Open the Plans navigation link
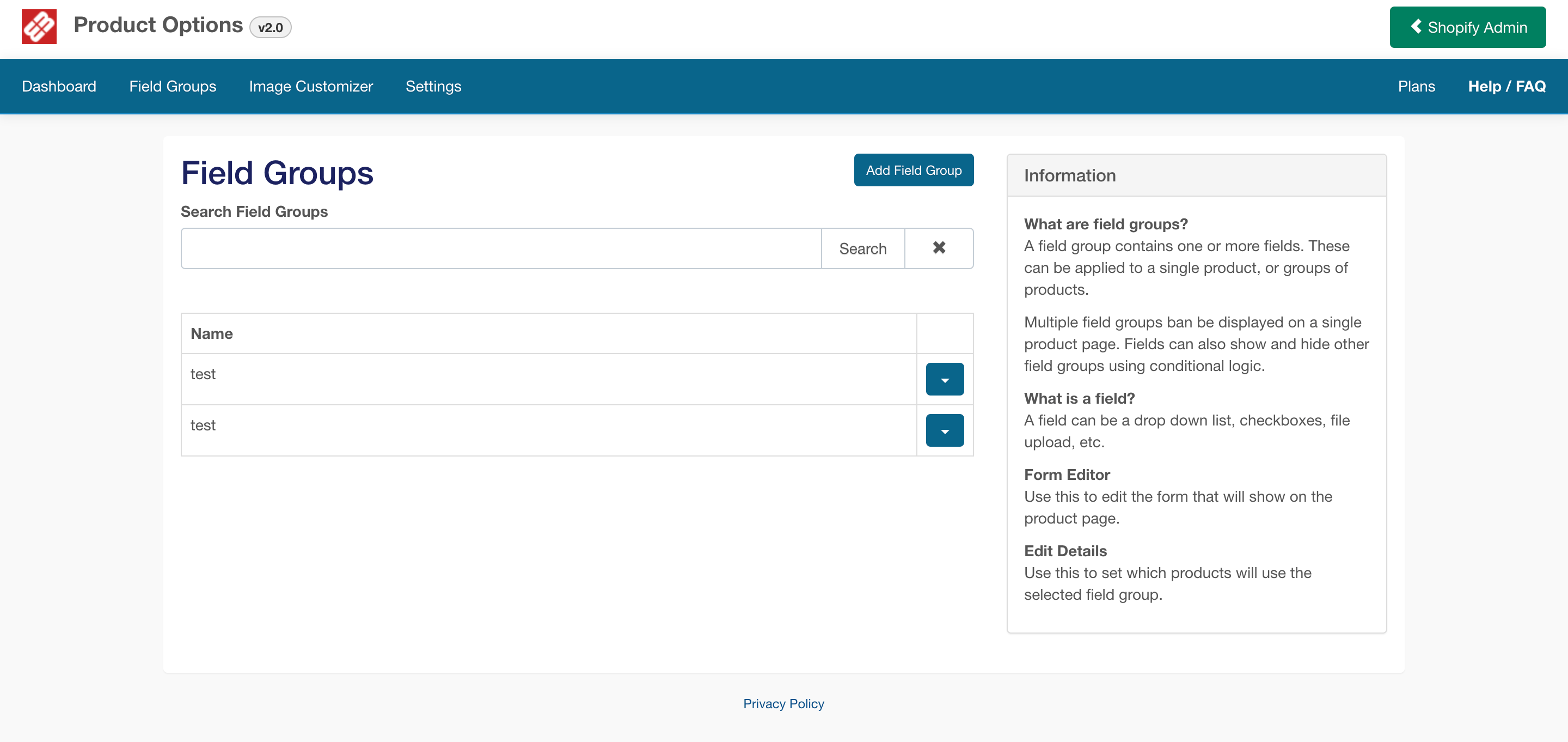Image resolution: width=1568 pixels, height=742 pixels. coord(1416,86)
